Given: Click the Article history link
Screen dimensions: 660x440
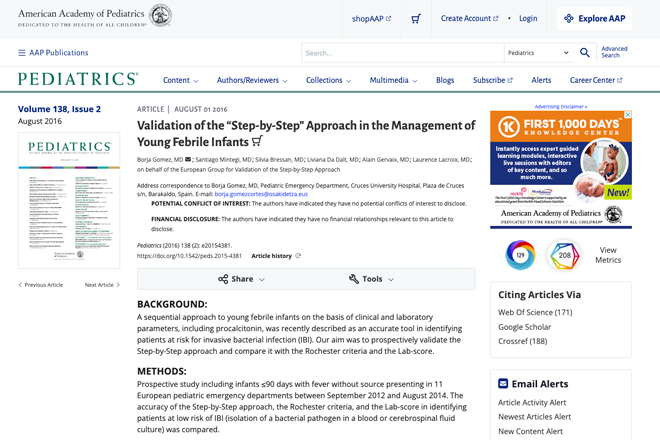Looking at the screenshot, I should pos(271,256).
